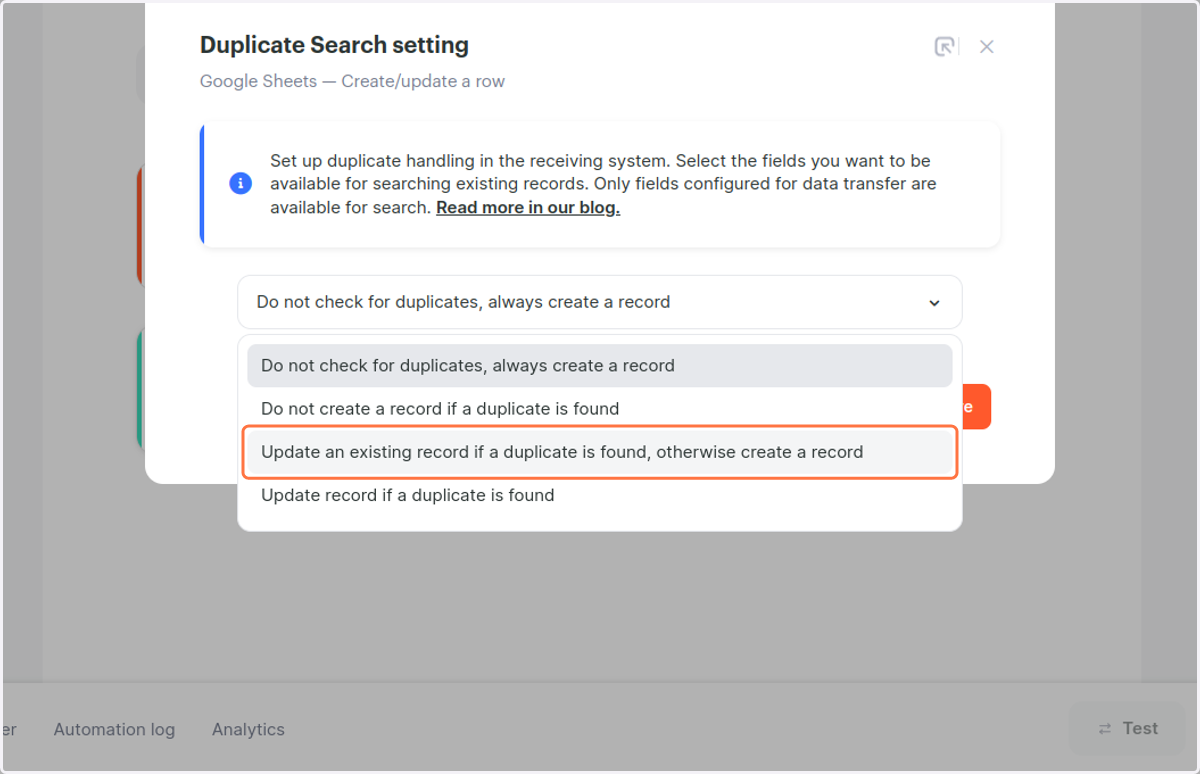Click the expand dialog arrow icon
Image resolution: width=1200 pixels, height=774 pixels.
pos(944,47)
